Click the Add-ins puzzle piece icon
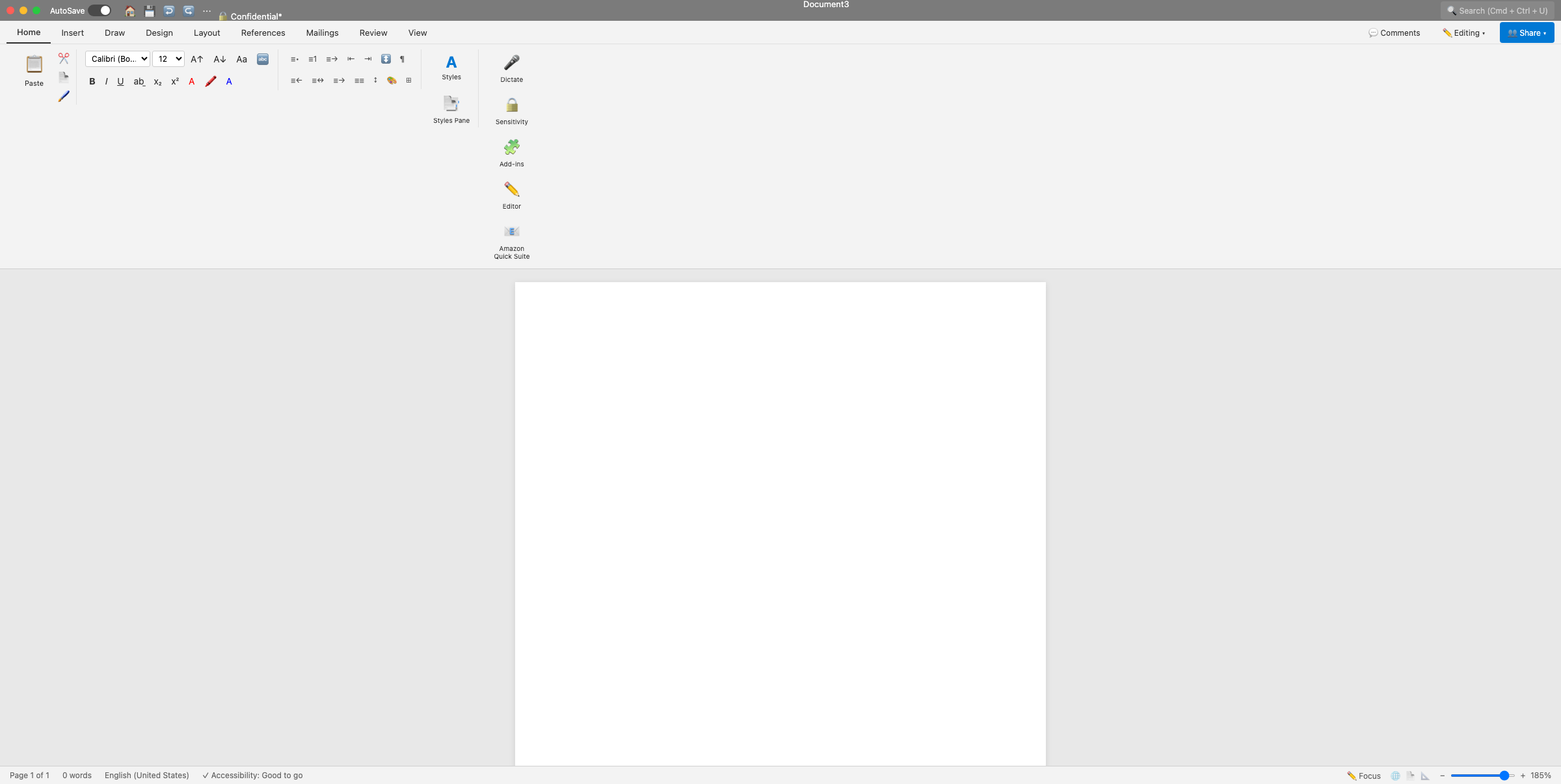 pos(511,146)
